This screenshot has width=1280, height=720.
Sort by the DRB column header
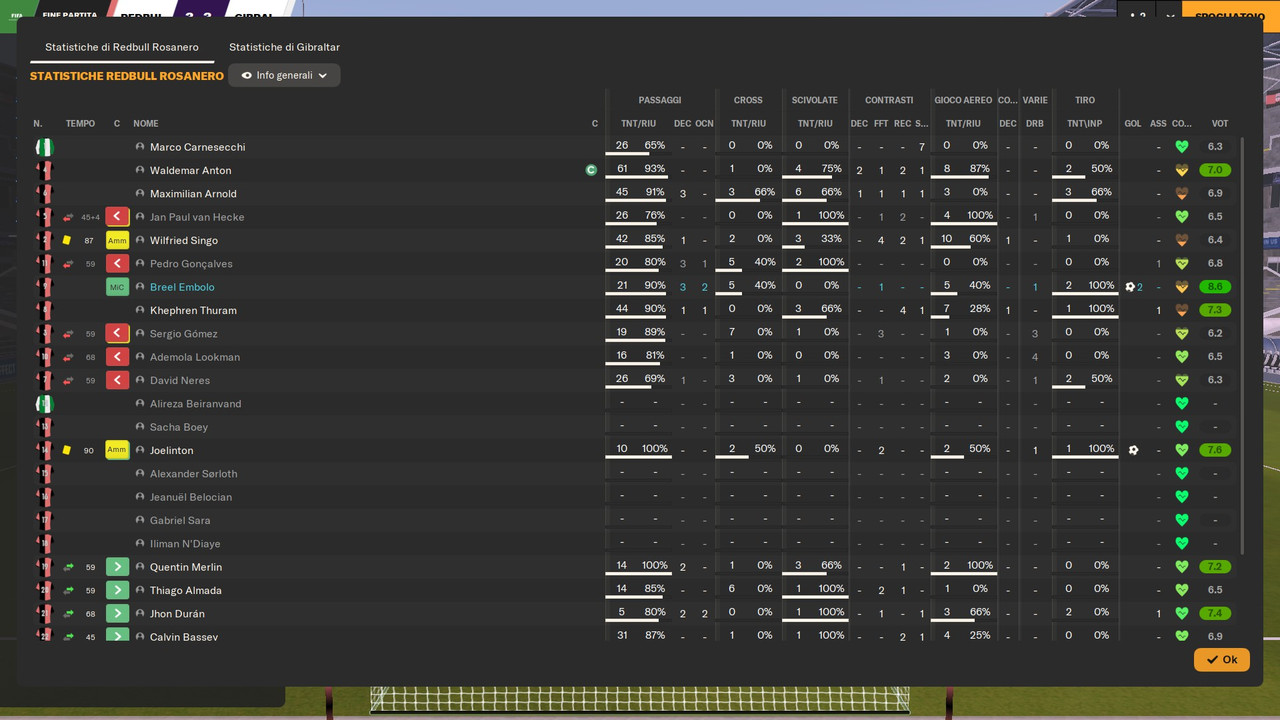click(x=1035, y=124)
